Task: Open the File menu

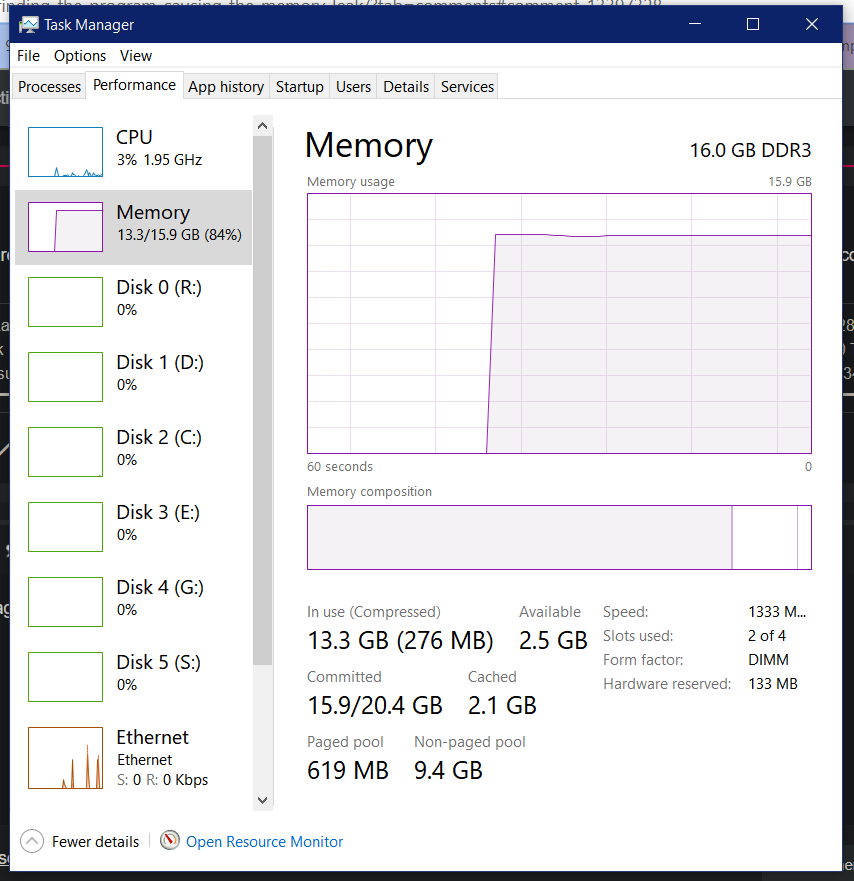Action: pyautogui.click(x=28, y=56)
